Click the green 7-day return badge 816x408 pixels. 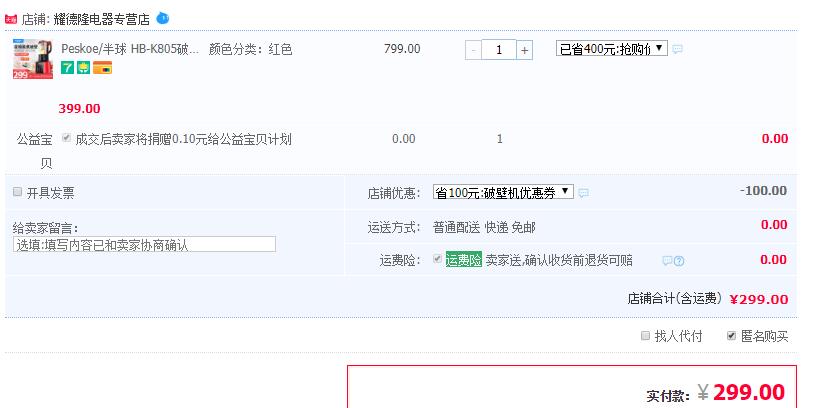(67, 68)
